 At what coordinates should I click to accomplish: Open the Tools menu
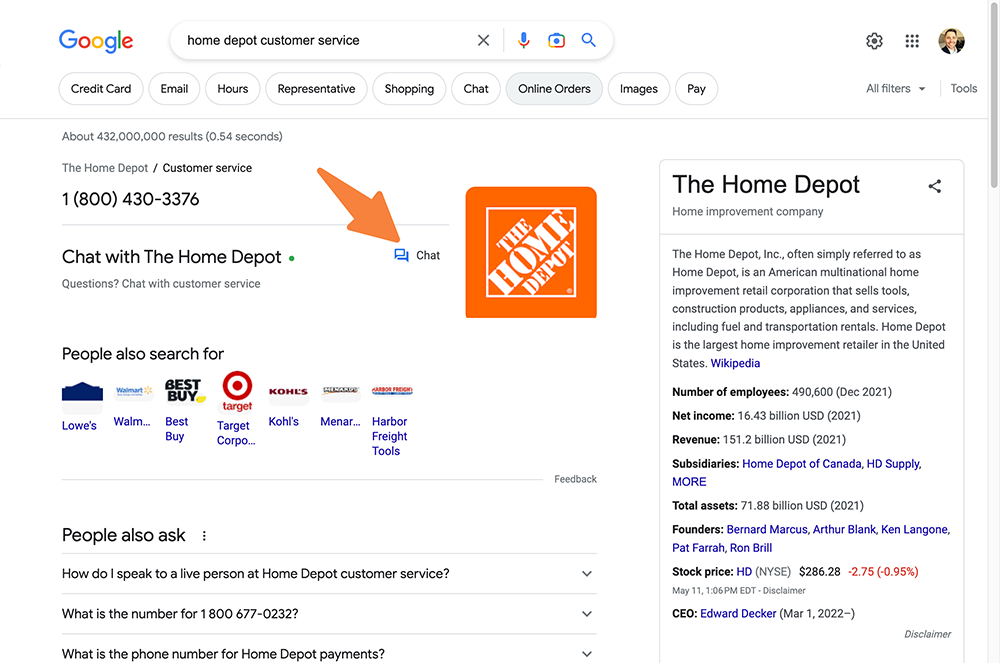coord(964,89)
